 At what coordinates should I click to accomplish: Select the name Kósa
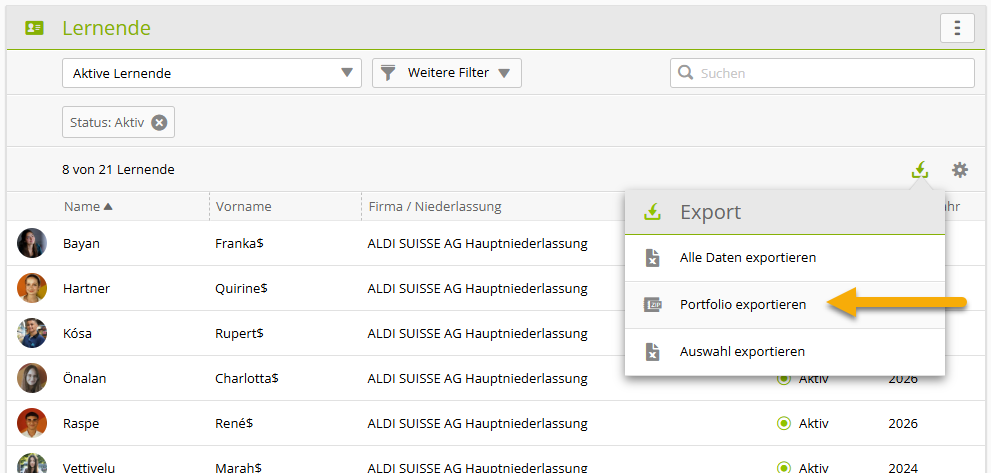[x=77, y=333]
